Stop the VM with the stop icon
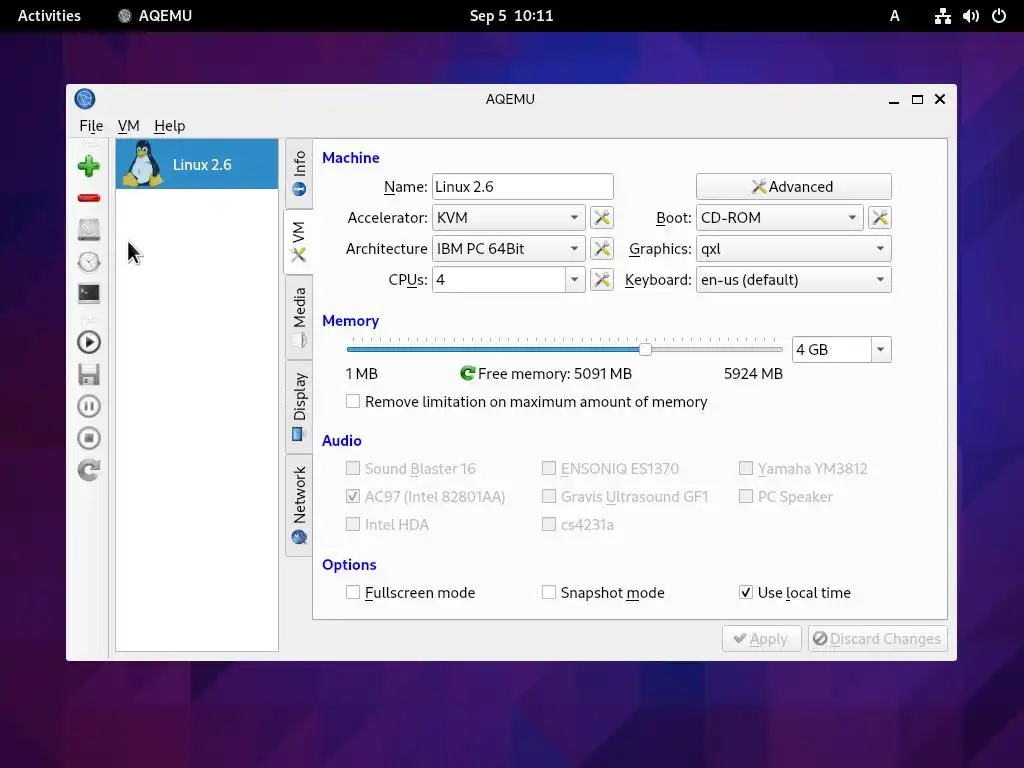The width and height of the screenshot is (1024, 768). [x=89, y=438]
